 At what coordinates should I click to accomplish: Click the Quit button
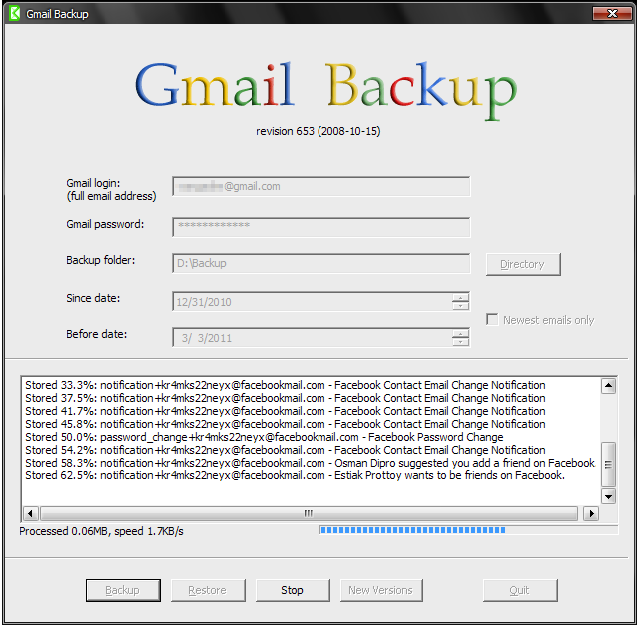tap(520, 590)
